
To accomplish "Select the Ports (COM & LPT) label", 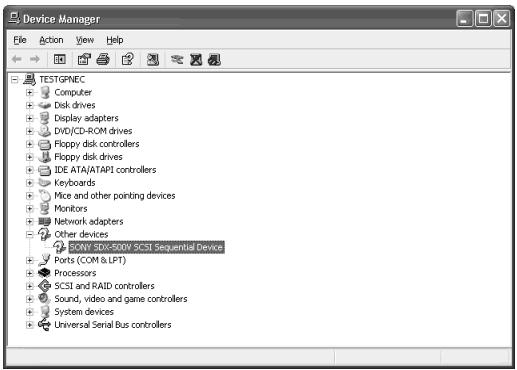I will pyautogui.click(x=90, y=260).
